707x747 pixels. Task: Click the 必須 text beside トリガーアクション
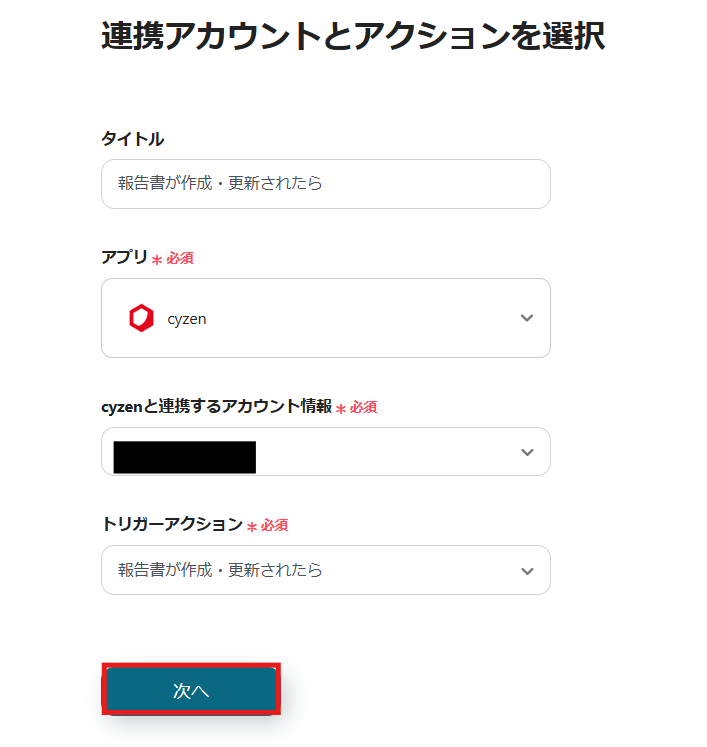click(x=275, y=525)
